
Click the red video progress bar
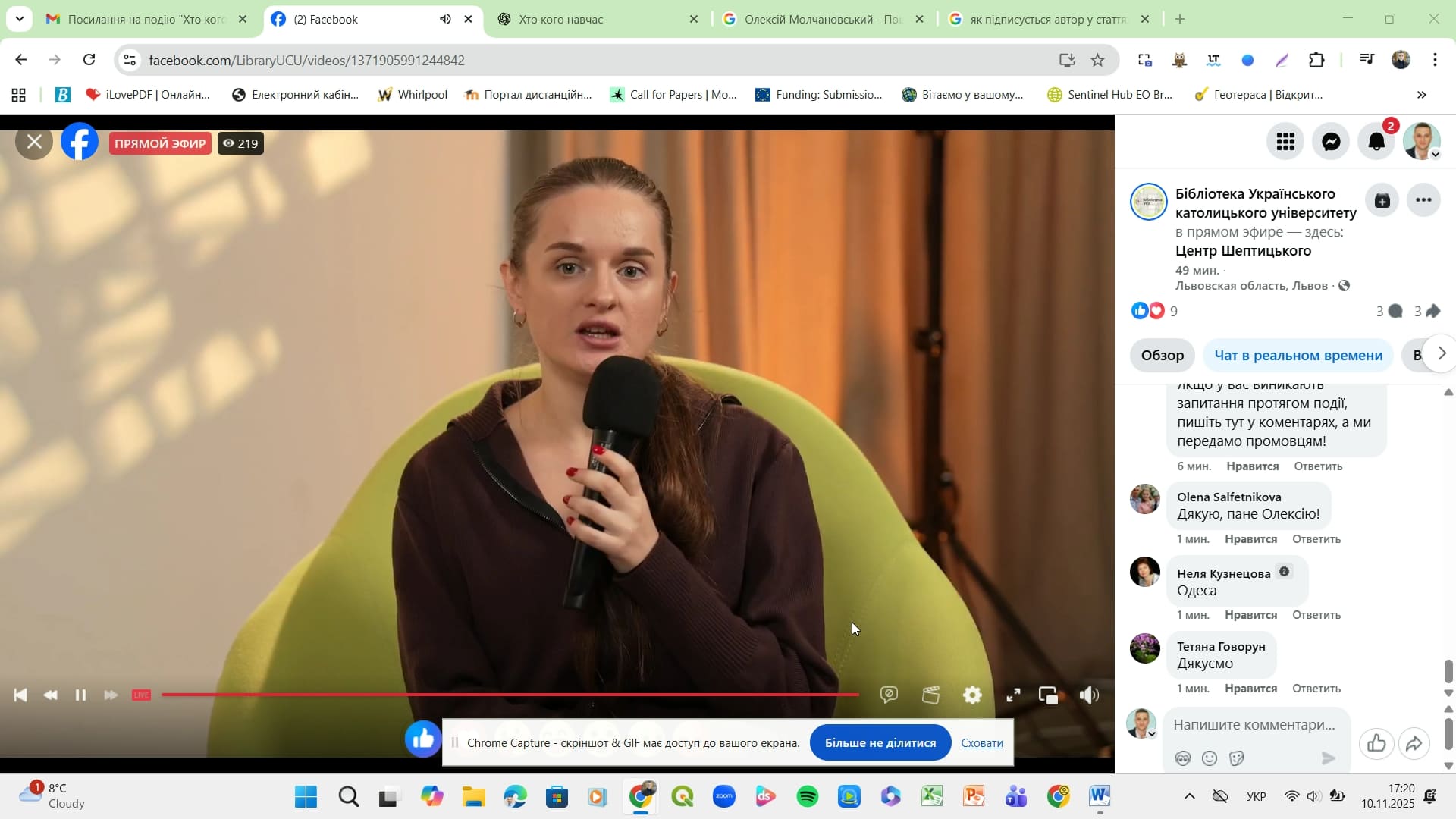pos(508,695)
